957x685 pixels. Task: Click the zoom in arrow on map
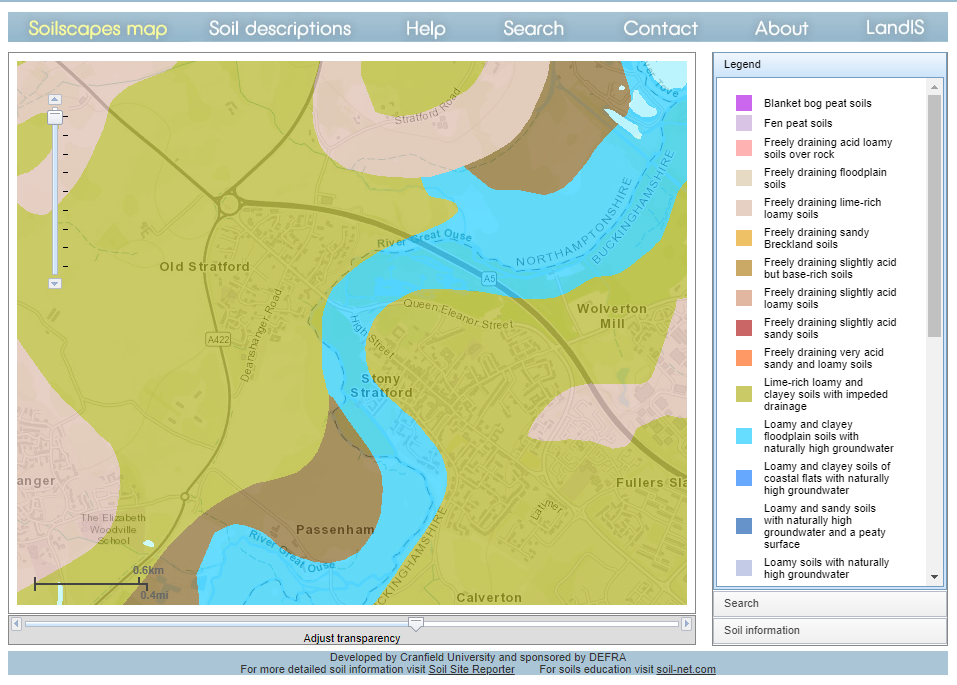tap(55, 99)
